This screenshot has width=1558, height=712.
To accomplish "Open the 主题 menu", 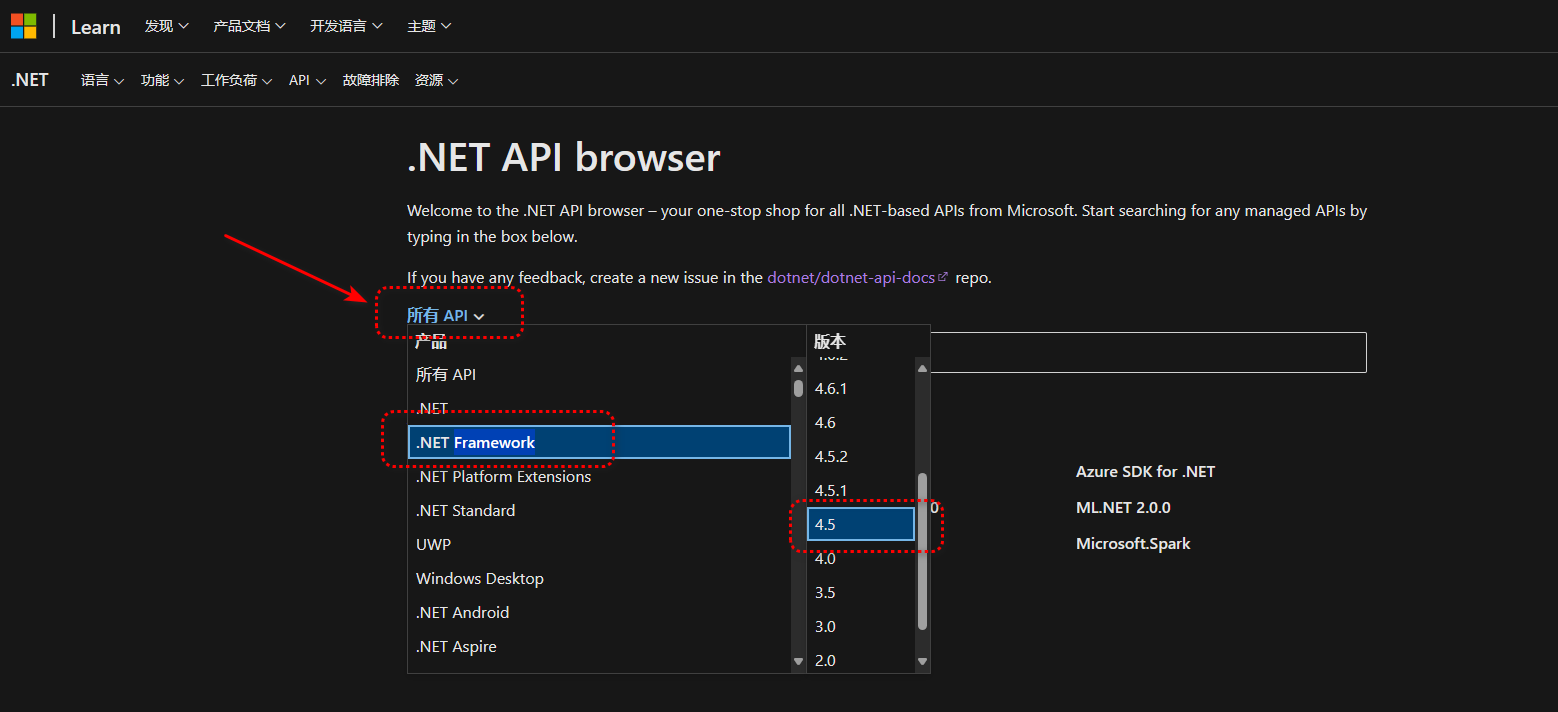I will tap(429, 26).
